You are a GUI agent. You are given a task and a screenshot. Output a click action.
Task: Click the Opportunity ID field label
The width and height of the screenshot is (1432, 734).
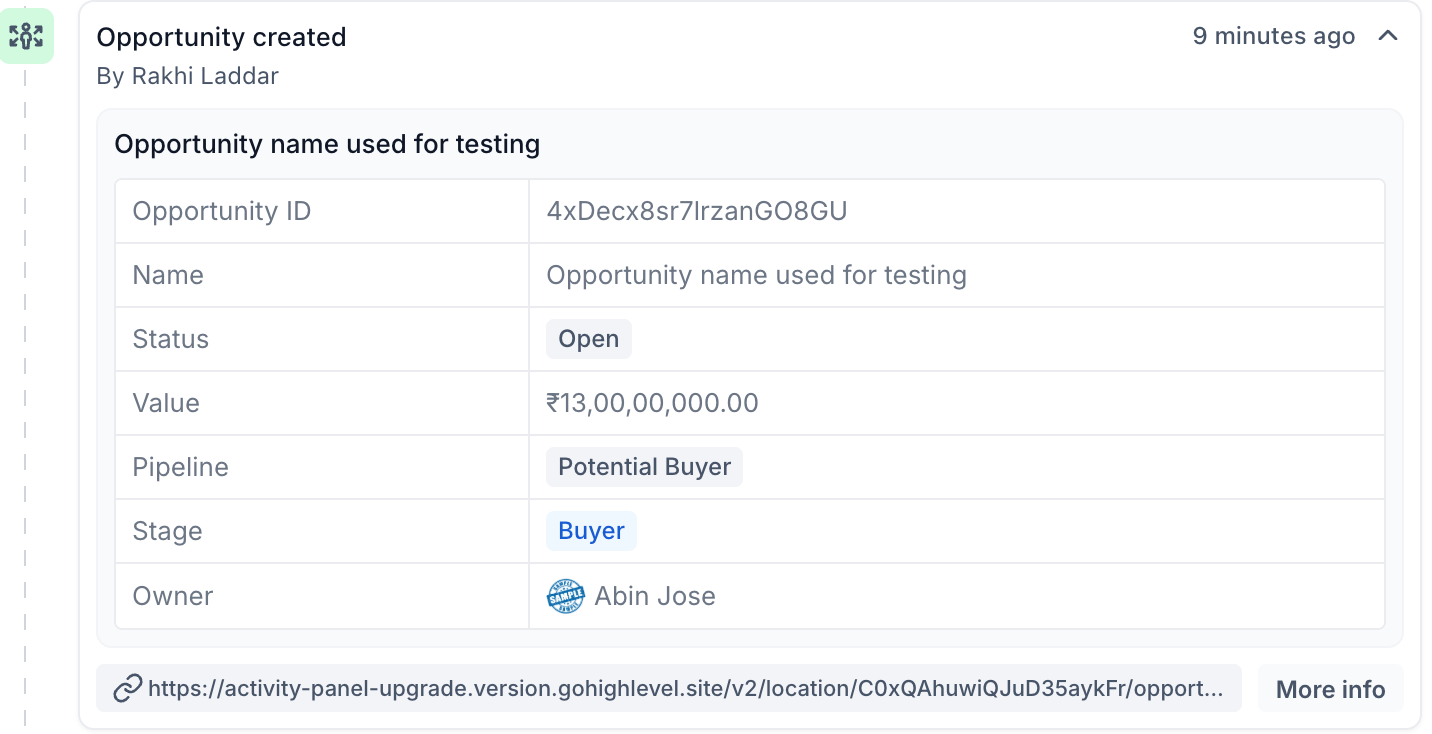pos(222,211)
